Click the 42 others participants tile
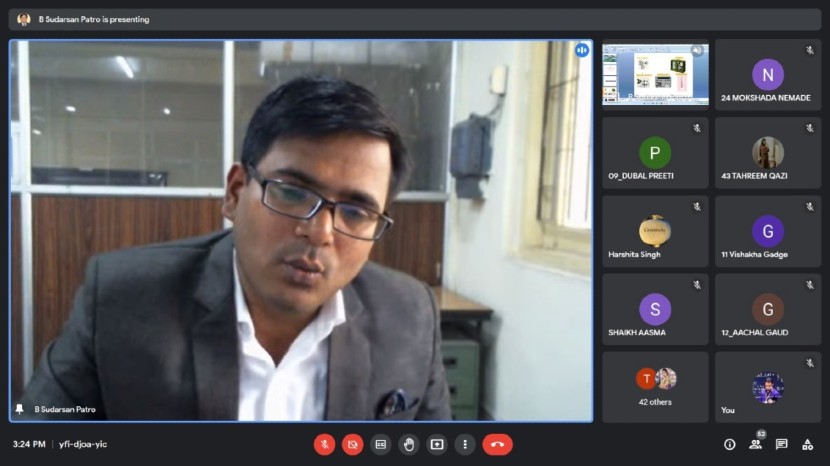Screen dimensions: 830x466 [x=655, y=386]
